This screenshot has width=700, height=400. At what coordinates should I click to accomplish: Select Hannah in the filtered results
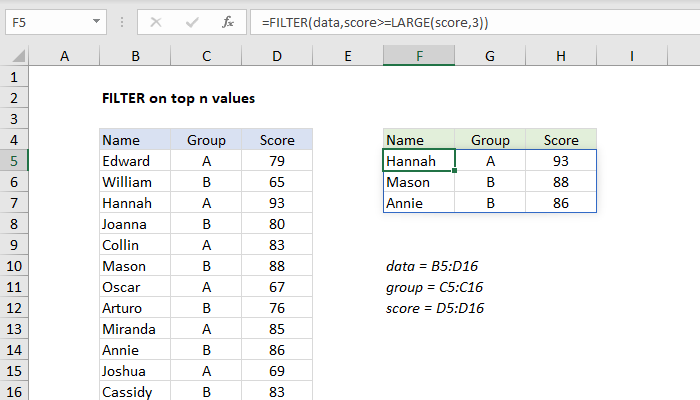point(419,161)
